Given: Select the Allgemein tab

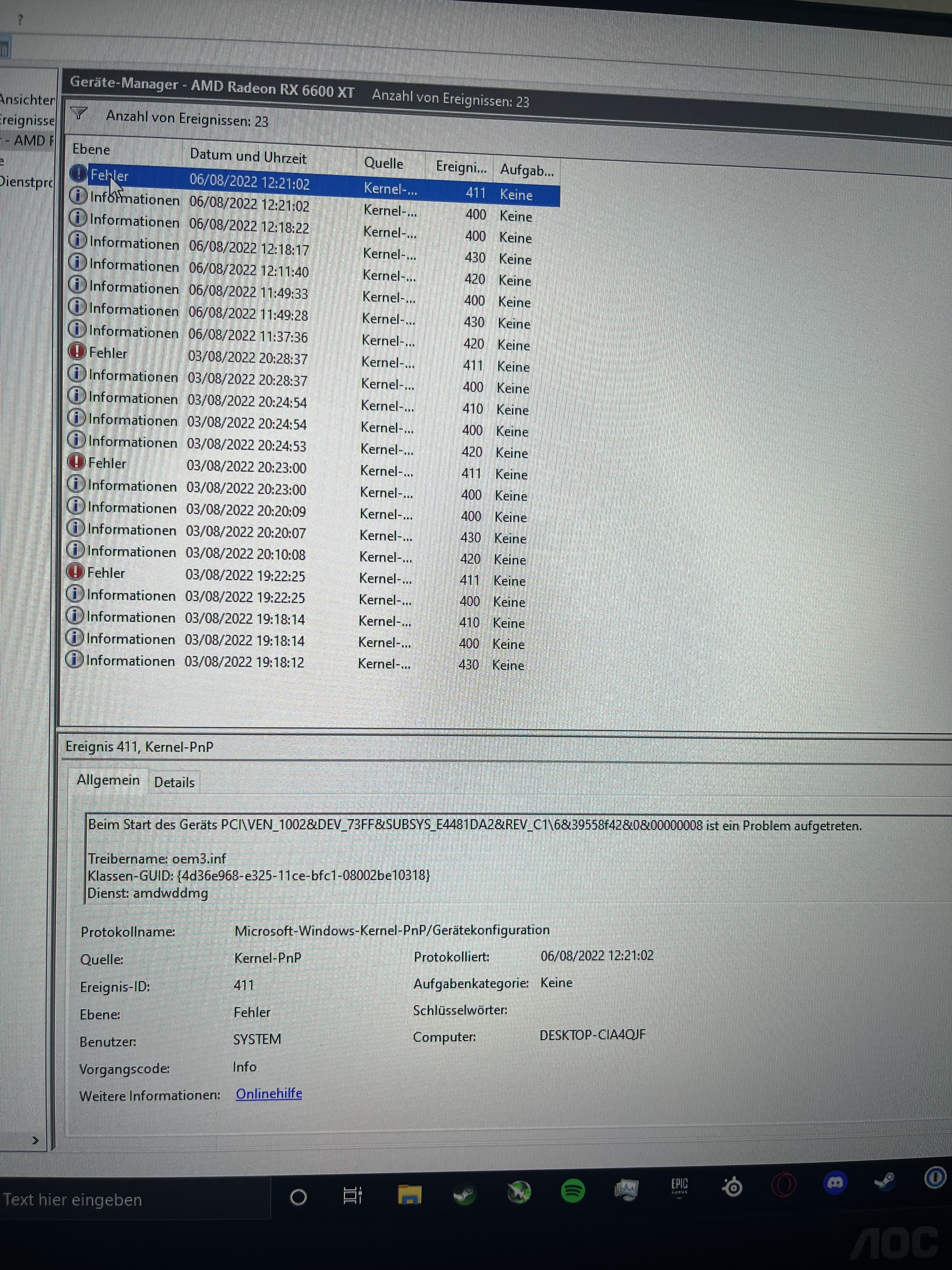Looking at the screenshot, I should tap(108, 780).
